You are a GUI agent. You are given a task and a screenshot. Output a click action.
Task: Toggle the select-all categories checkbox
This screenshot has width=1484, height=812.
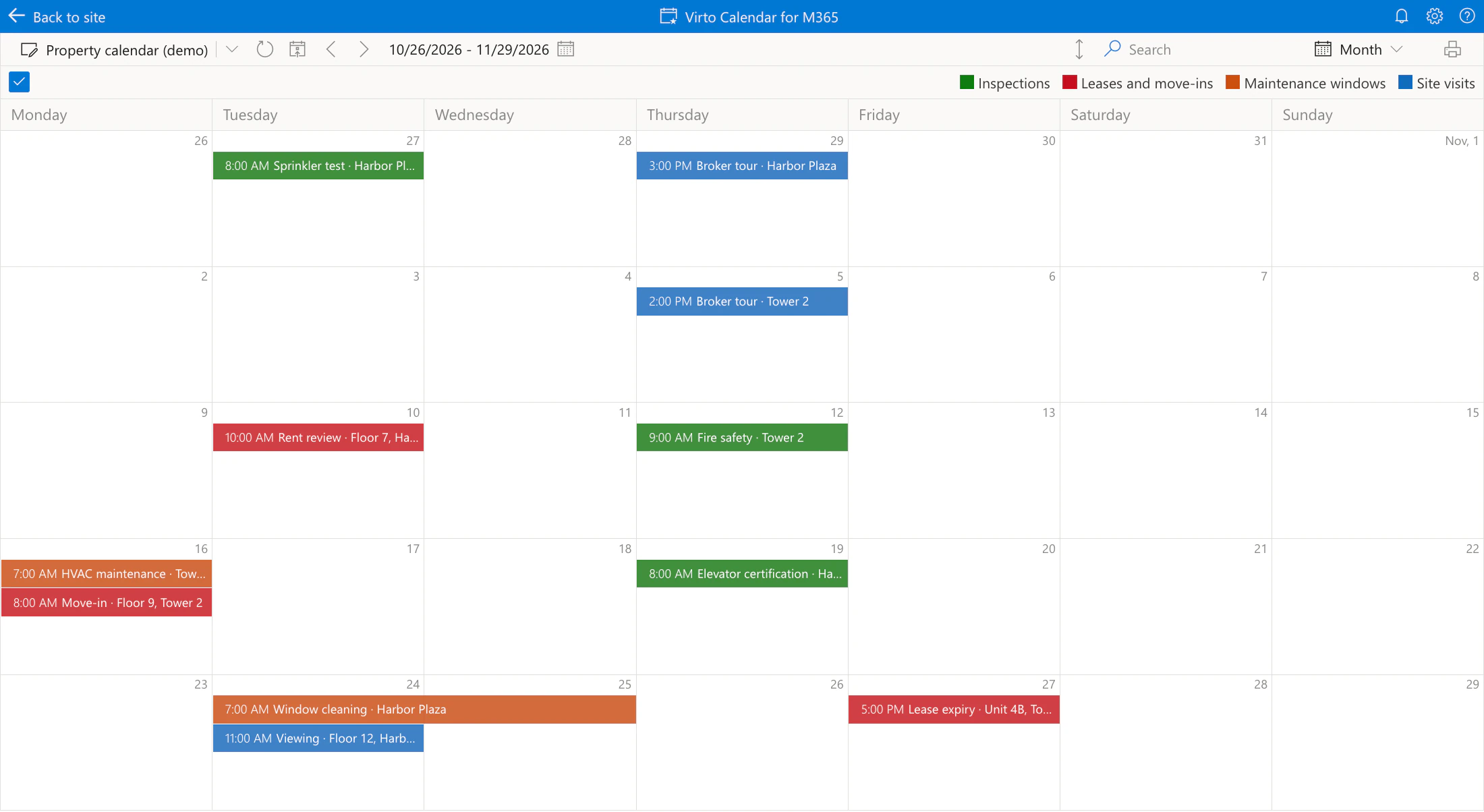tap(19, 82)
